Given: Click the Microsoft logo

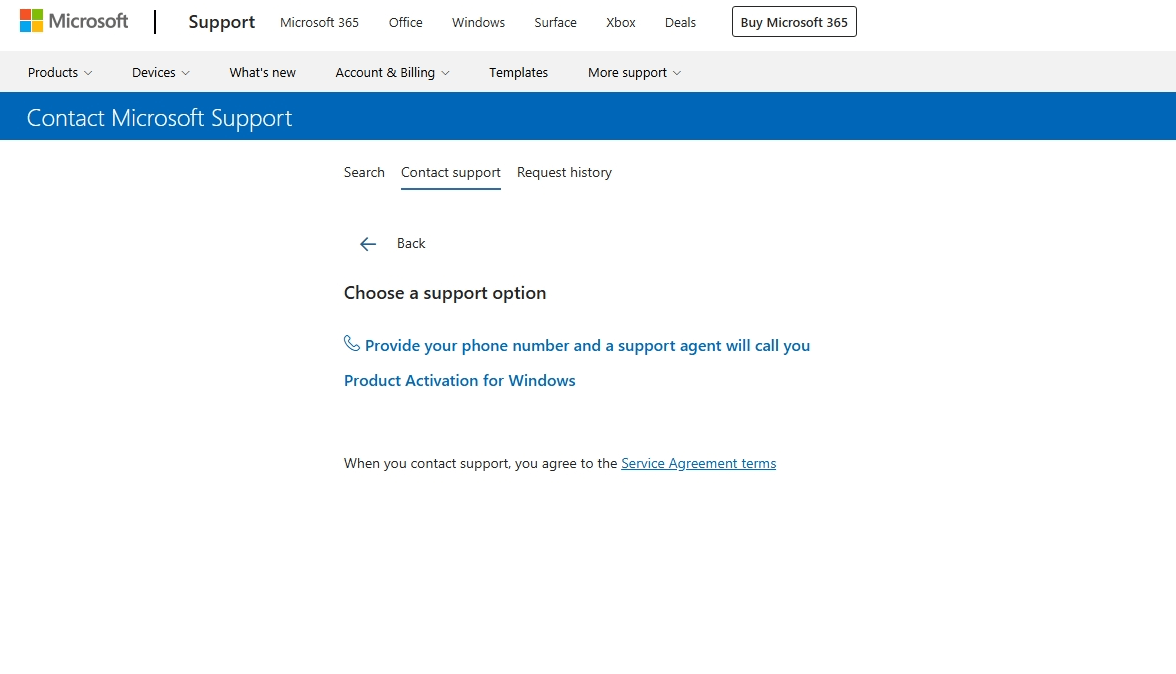Looking at the screenshot, I should click(x=74, y=21).
